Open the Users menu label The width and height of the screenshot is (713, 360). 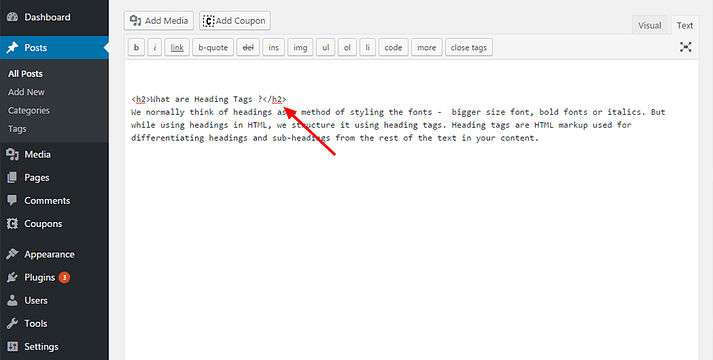36,300
